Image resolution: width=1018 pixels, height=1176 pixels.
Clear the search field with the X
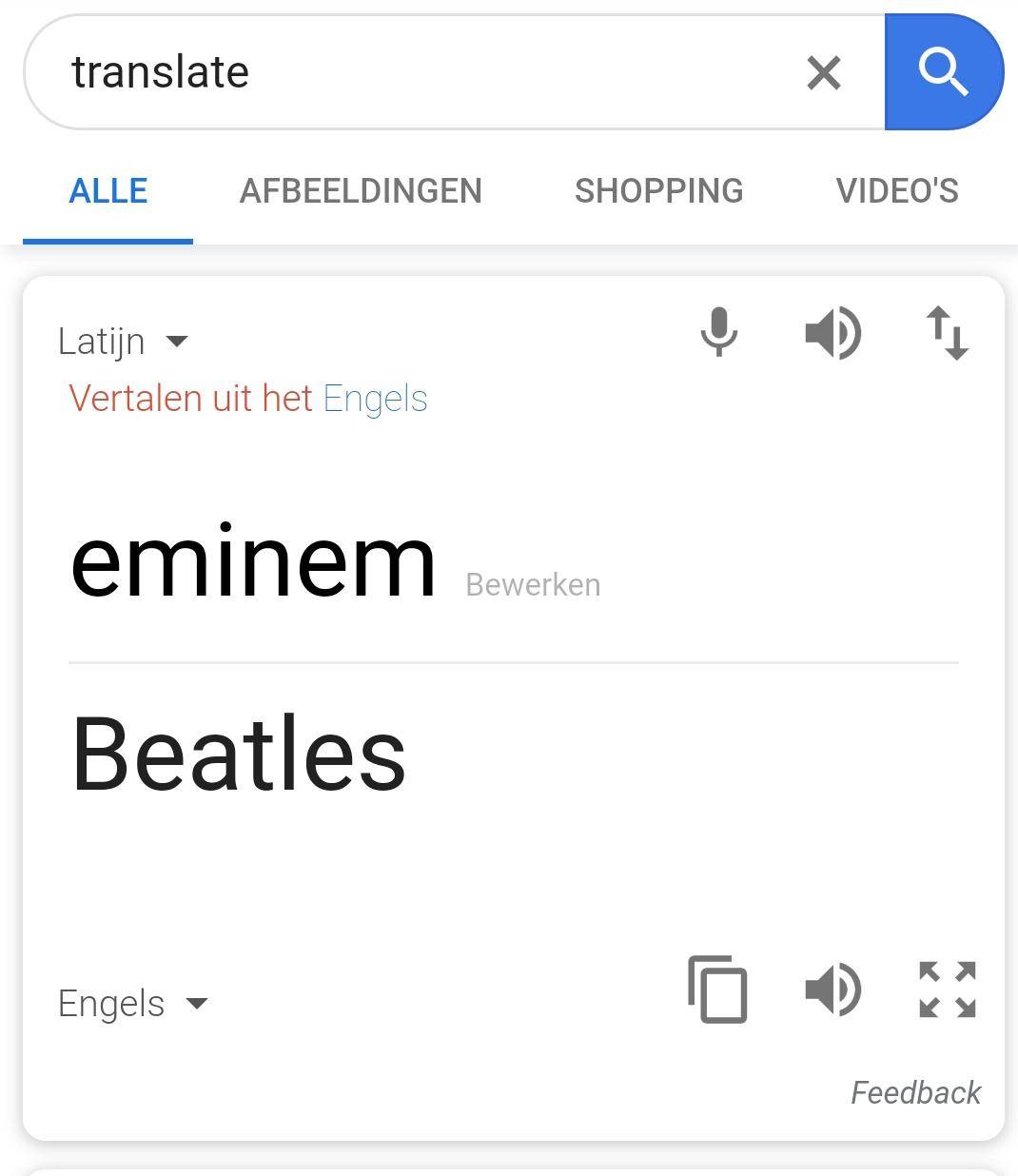point(822,71)
